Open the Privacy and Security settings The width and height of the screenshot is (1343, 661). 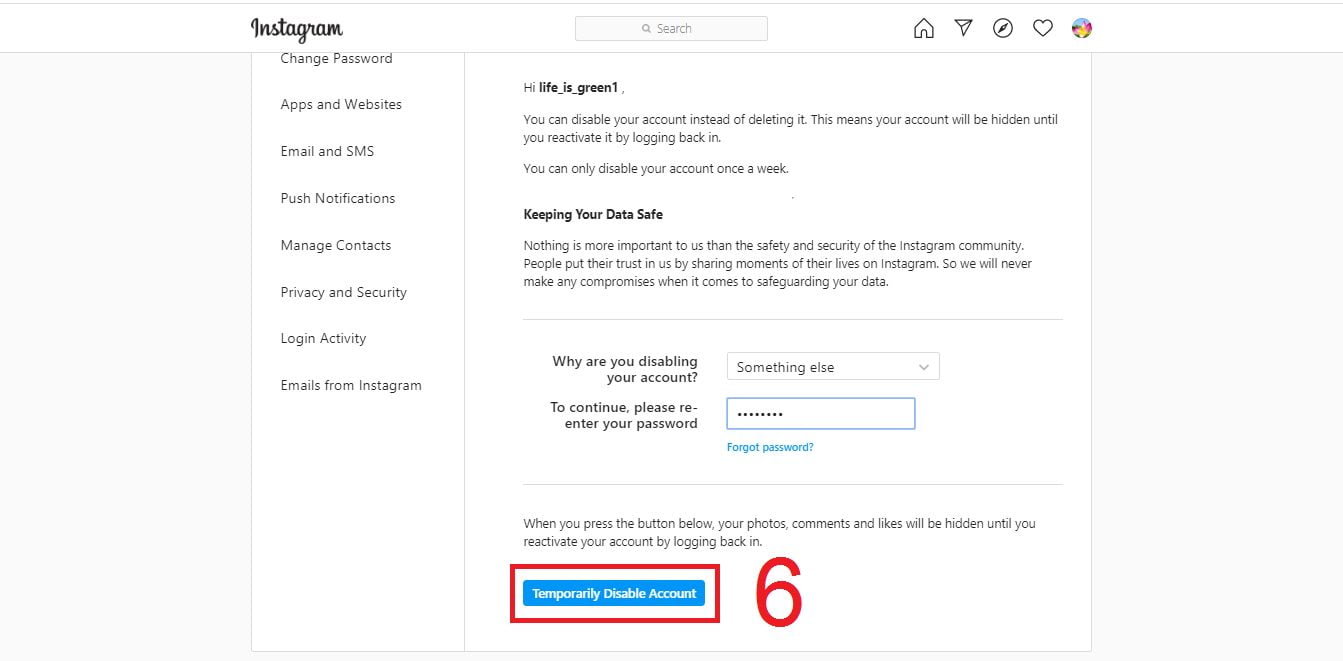[x=344, y=292]
